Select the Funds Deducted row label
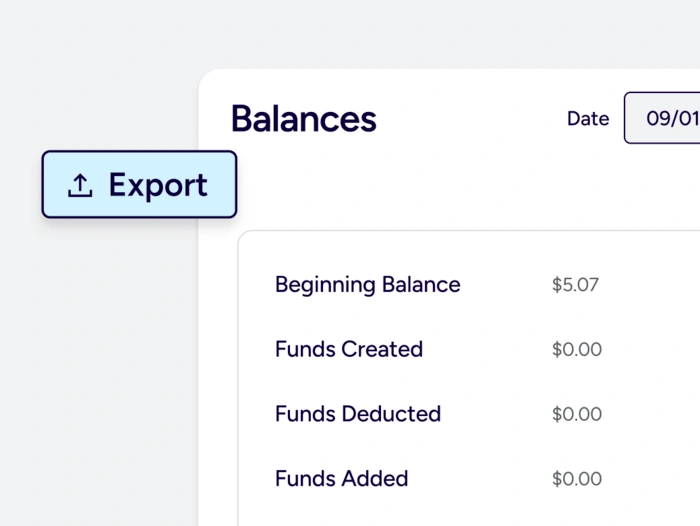Screen dimensions: 700x526 pyautogui.click(x=357, y=414)
